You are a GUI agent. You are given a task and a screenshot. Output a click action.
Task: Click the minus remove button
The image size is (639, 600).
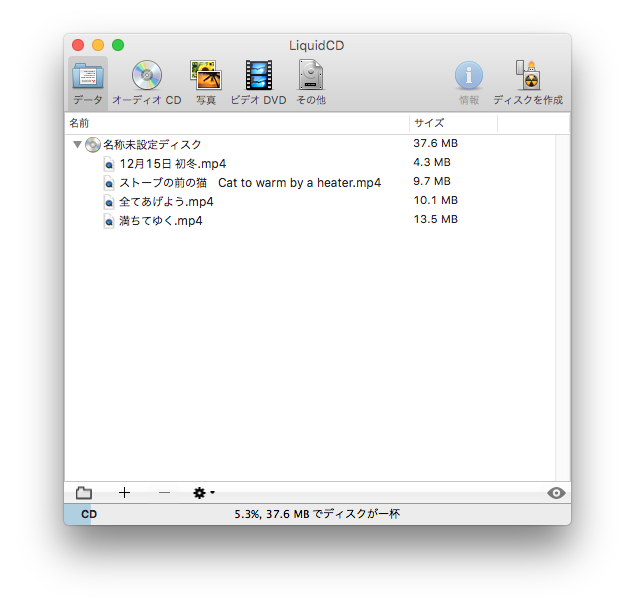164,493
